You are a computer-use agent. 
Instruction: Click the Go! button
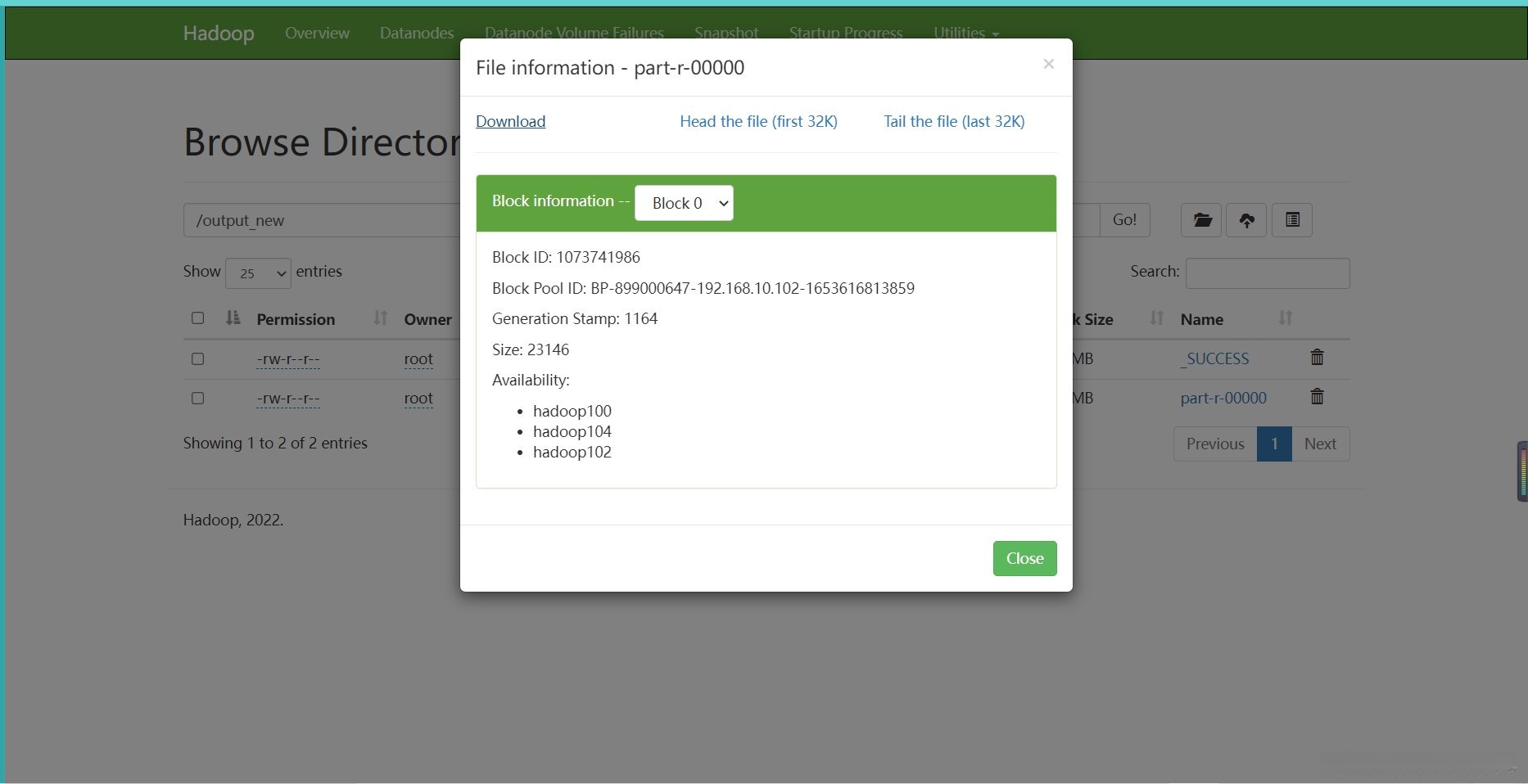1124,220
